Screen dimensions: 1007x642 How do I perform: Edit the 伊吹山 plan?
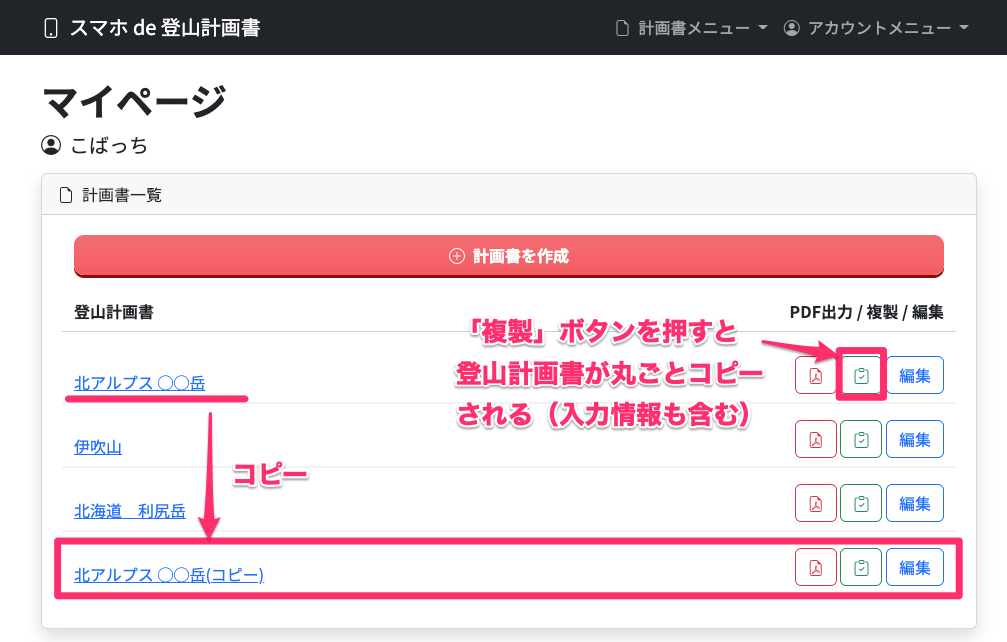(x=915, y=439)
